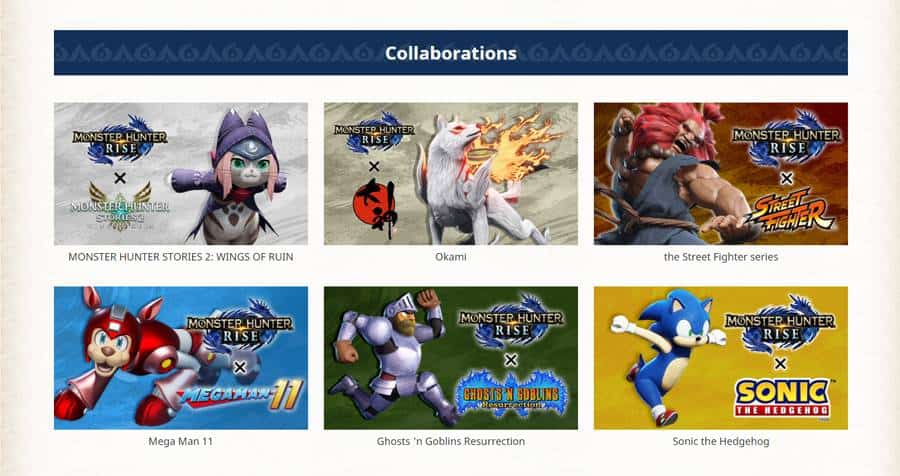900x476 pixels.
Task: Open the Okami collaboration image
Action: pos(451,174)
